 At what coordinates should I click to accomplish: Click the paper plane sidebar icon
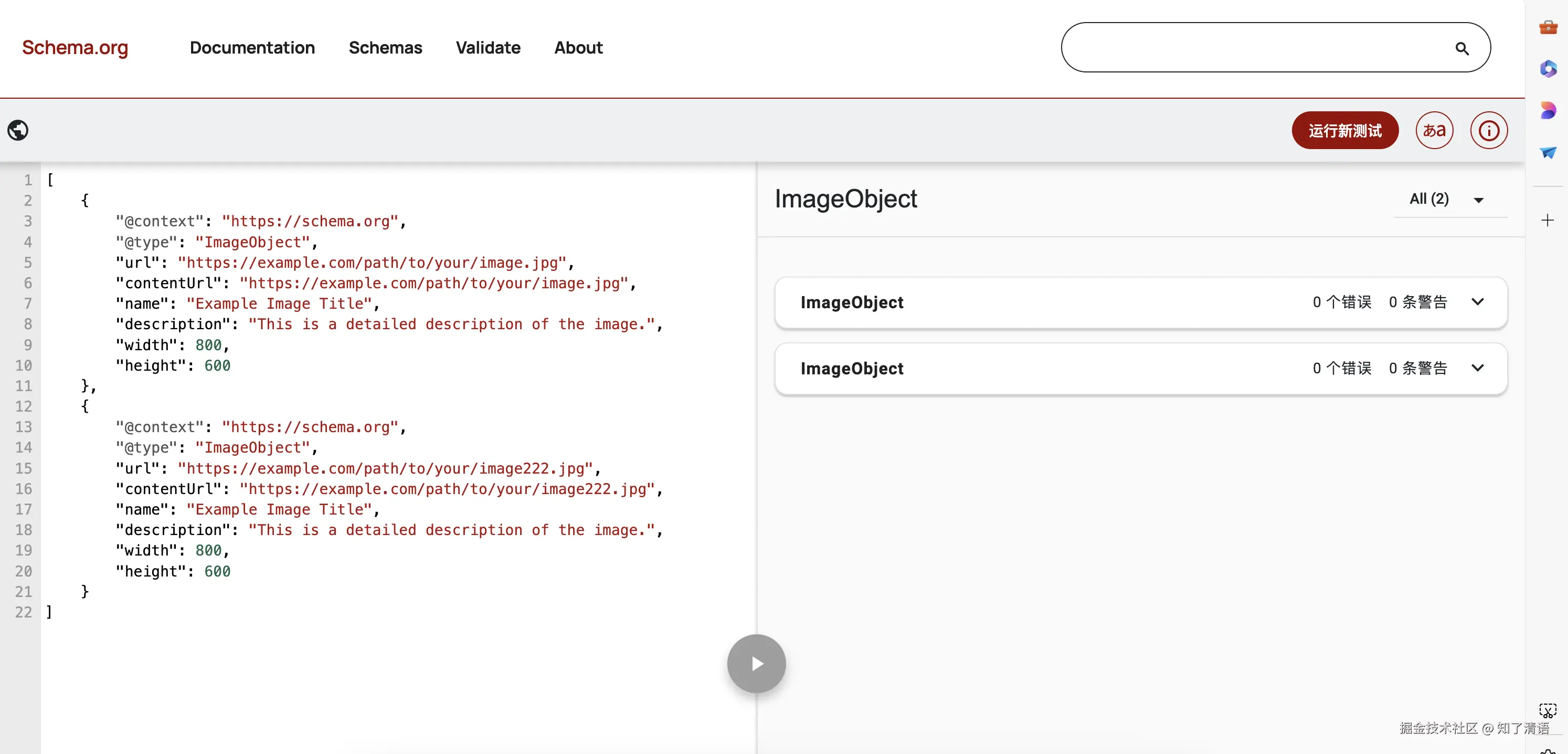coord(1548,152)
